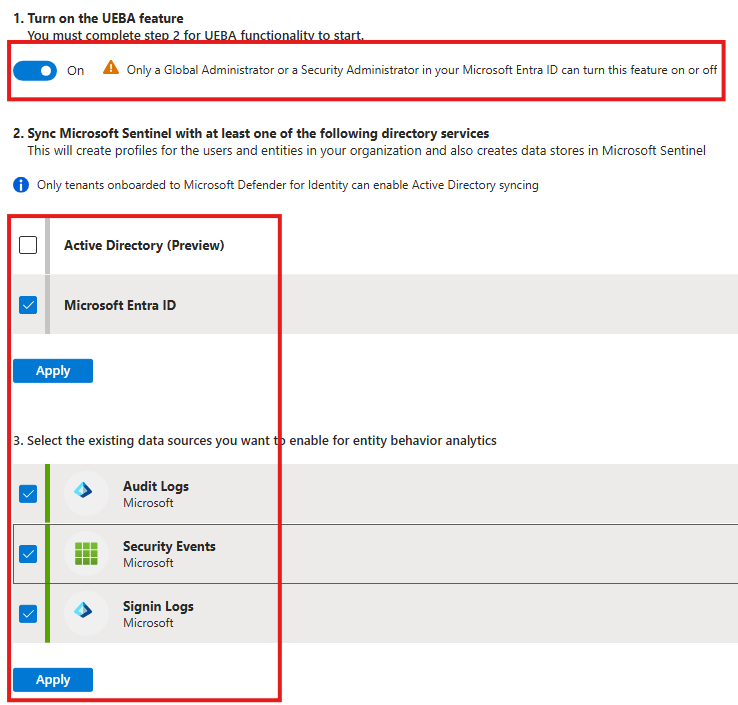Screen dimensions: 738x705
Task: Click the Security Events green grid icon
Action: click(x=86, y=553)
